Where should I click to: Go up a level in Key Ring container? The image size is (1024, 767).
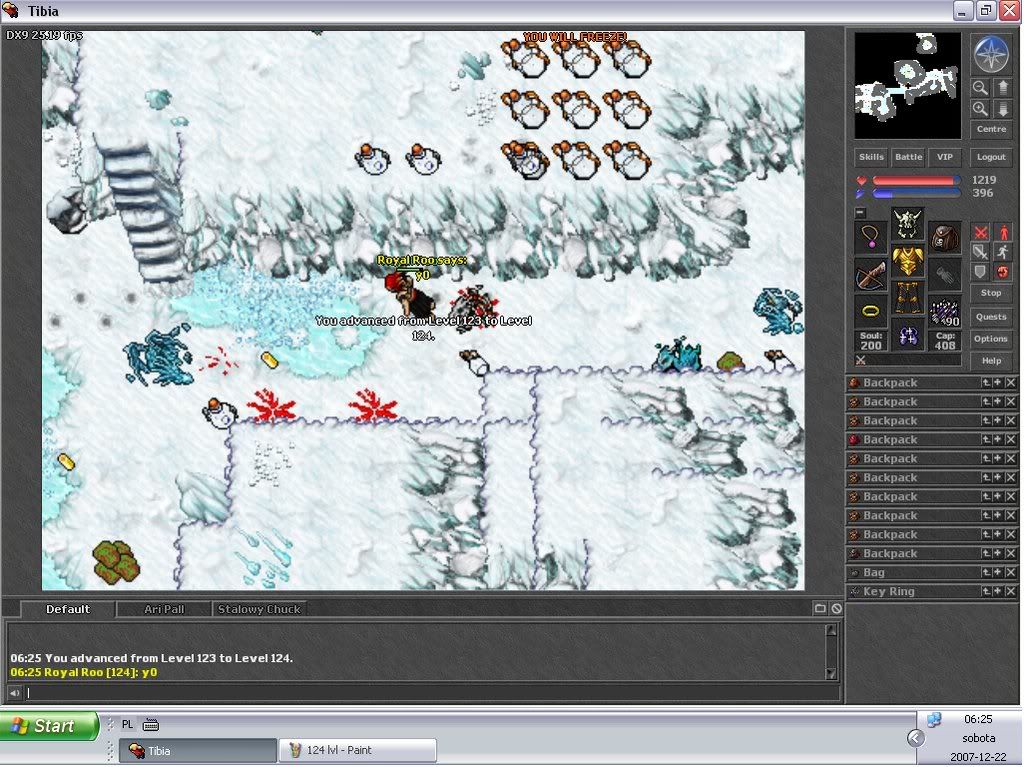(986, 591)
